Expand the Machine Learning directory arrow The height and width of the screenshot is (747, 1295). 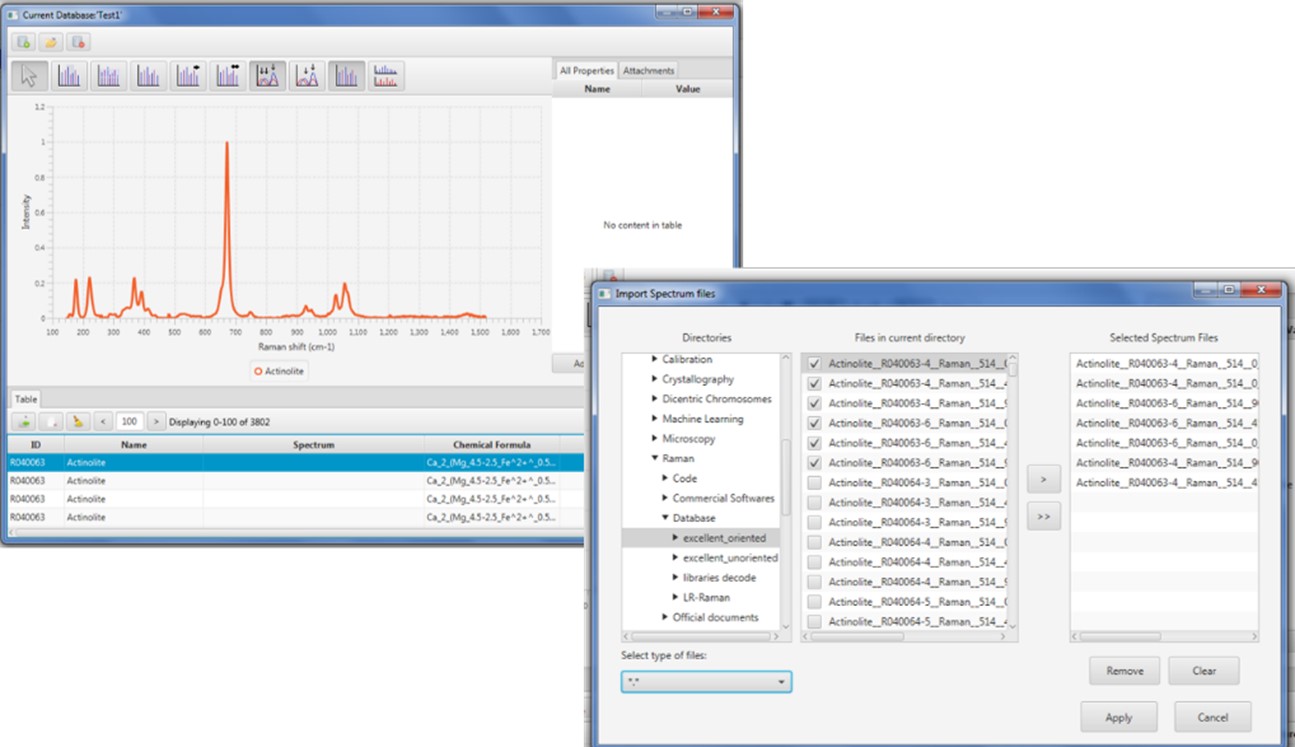click(655, 419)
